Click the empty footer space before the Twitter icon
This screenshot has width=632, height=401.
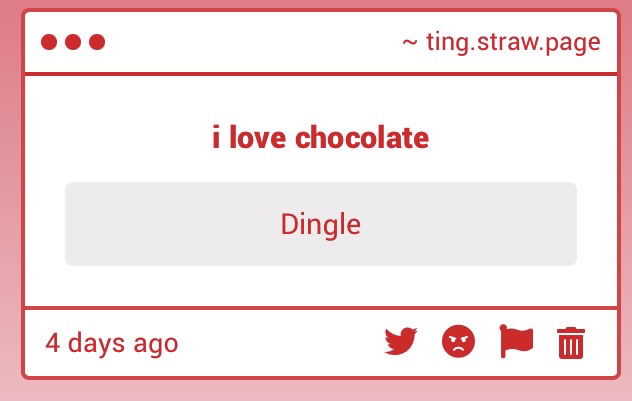point(280,343)
